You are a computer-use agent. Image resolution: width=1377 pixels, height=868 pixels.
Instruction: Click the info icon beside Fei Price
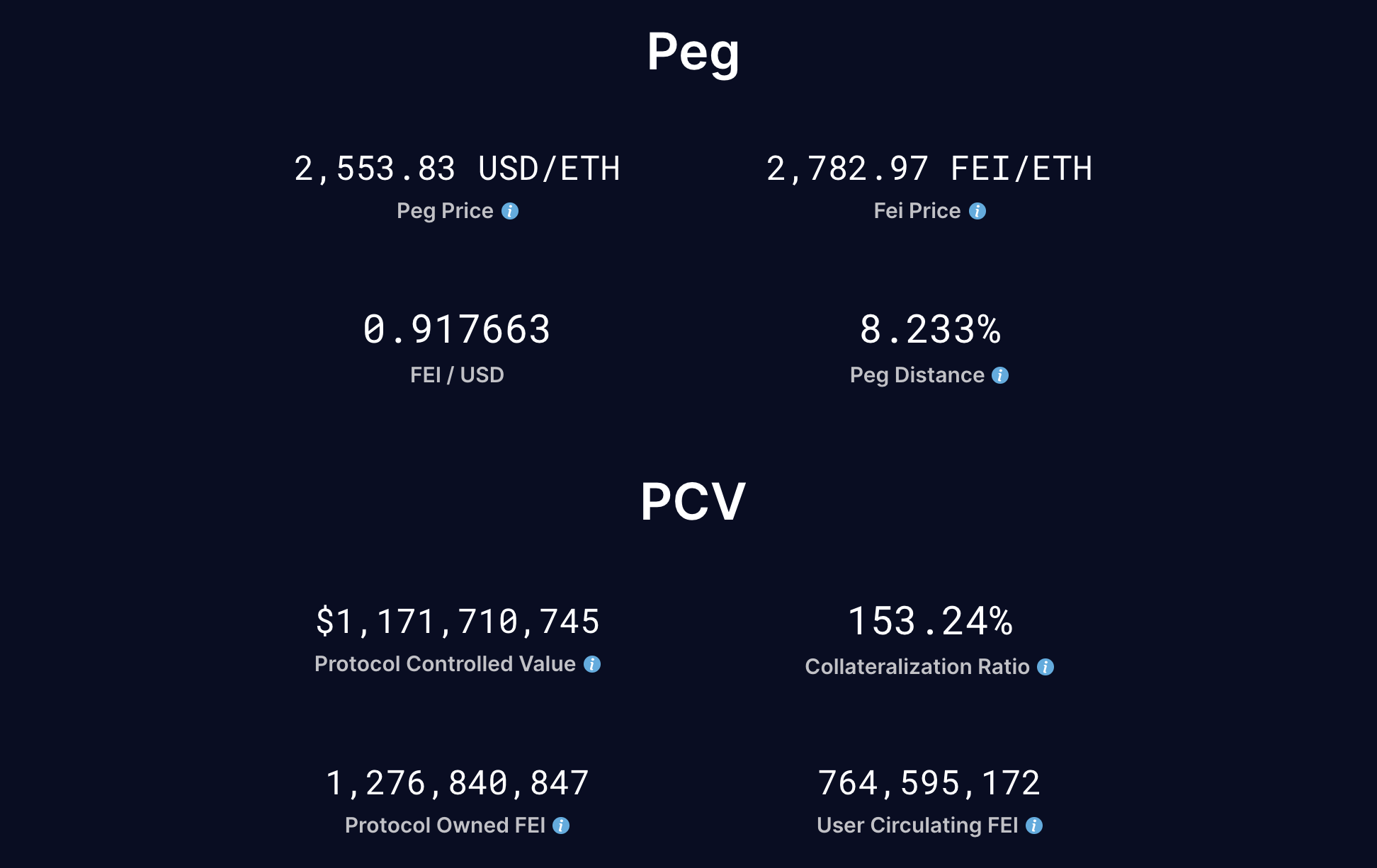977,211
